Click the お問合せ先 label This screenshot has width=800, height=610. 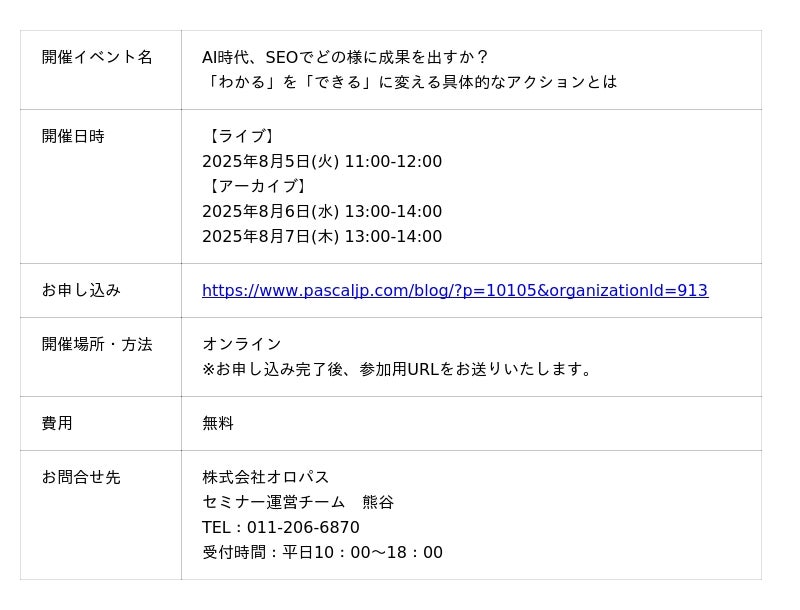pos(81,477)
